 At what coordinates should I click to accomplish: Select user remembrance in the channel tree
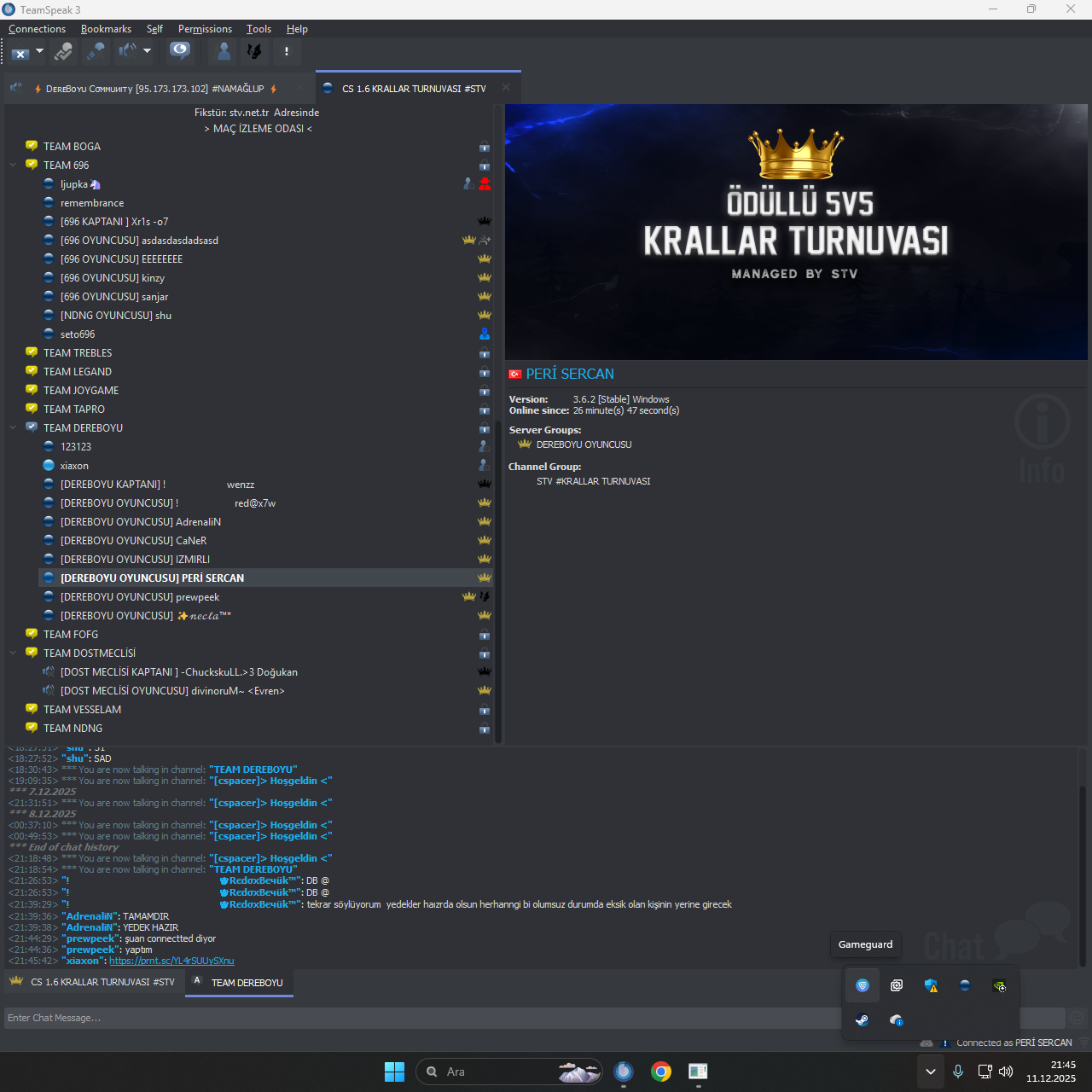tap(92, 203)
